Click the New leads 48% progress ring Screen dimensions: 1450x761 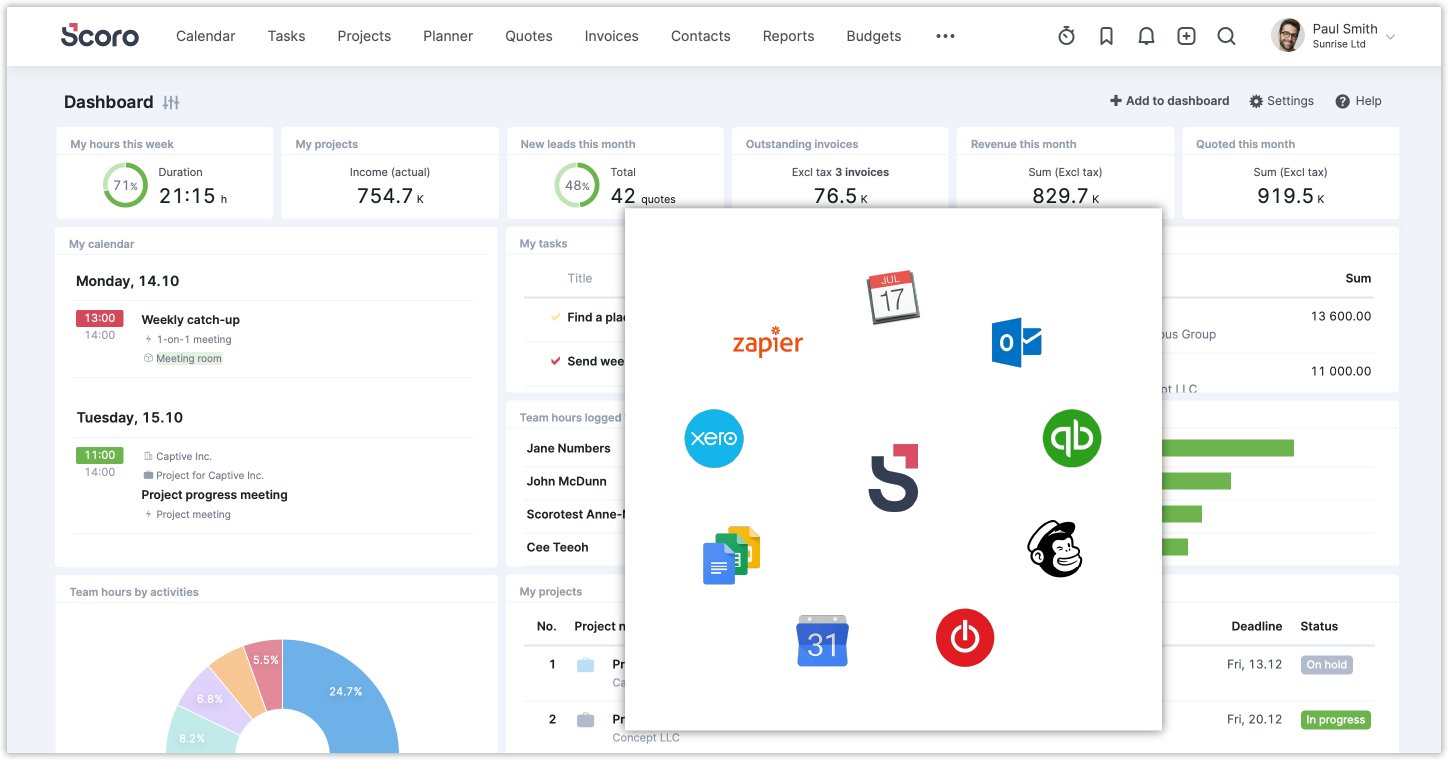[577, 185]
